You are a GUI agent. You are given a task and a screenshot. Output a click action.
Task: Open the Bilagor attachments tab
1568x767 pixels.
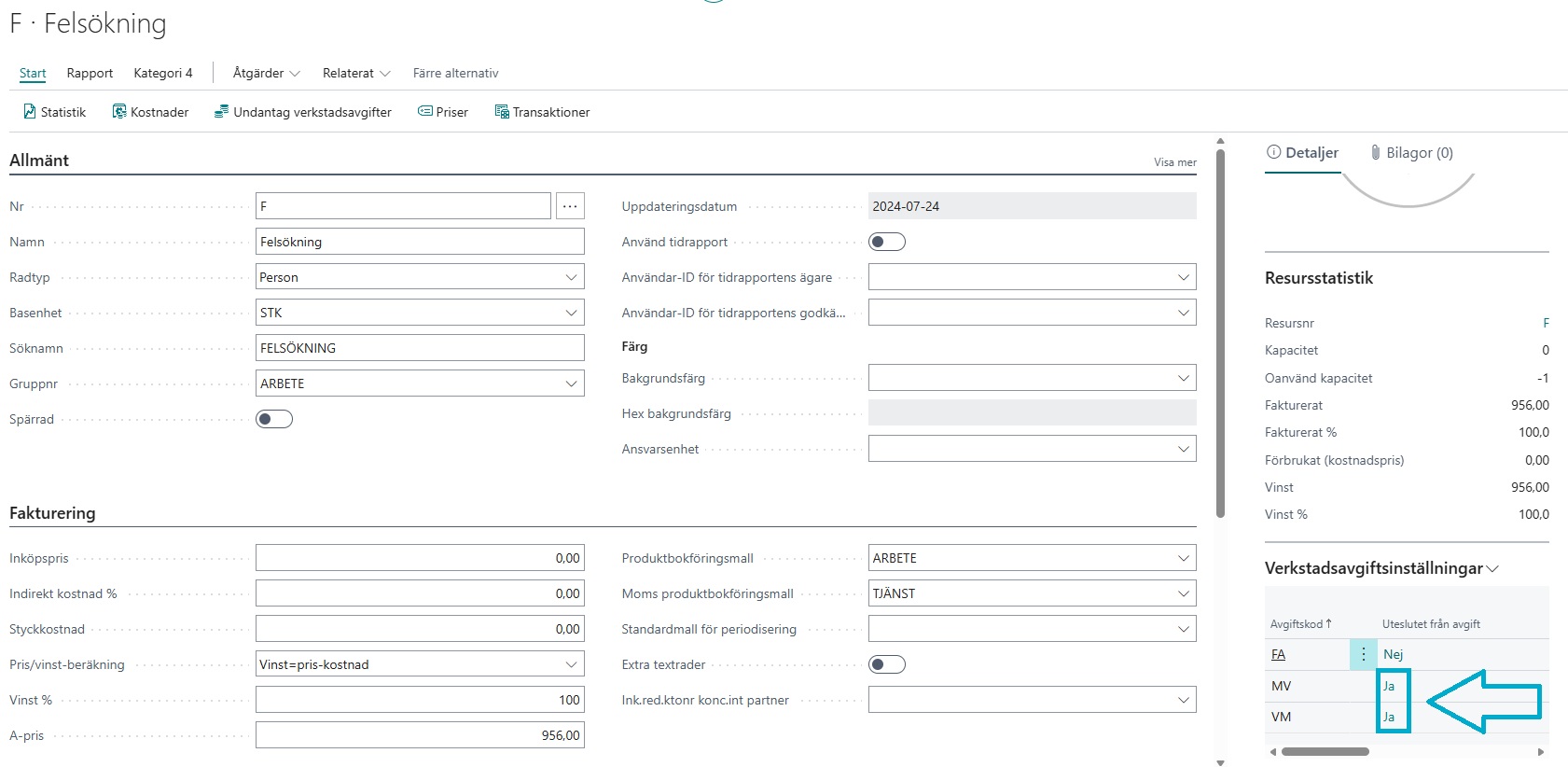(x=1410, y=153)
